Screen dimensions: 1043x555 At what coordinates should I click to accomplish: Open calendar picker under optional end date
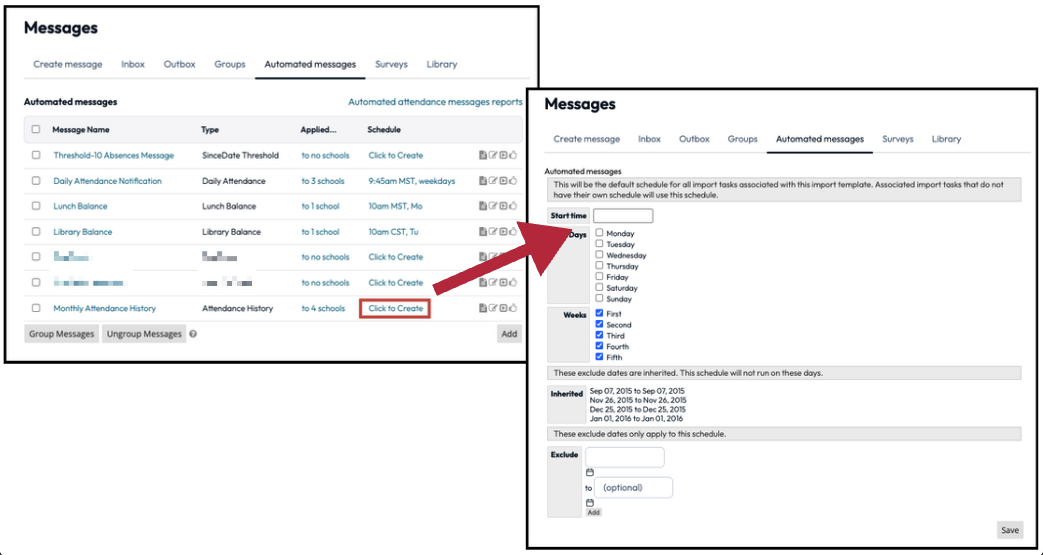[x=590, y=502]
